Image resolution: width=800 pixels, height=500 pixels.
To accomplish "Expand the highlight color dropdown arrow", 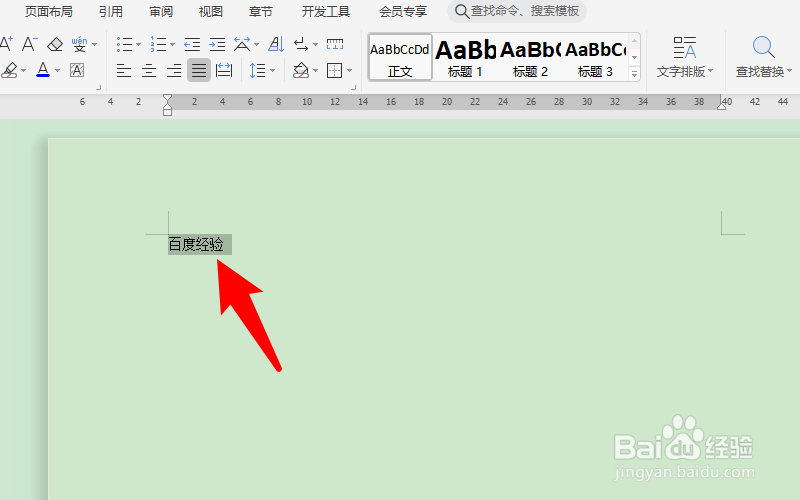I will tap(23, 70).
